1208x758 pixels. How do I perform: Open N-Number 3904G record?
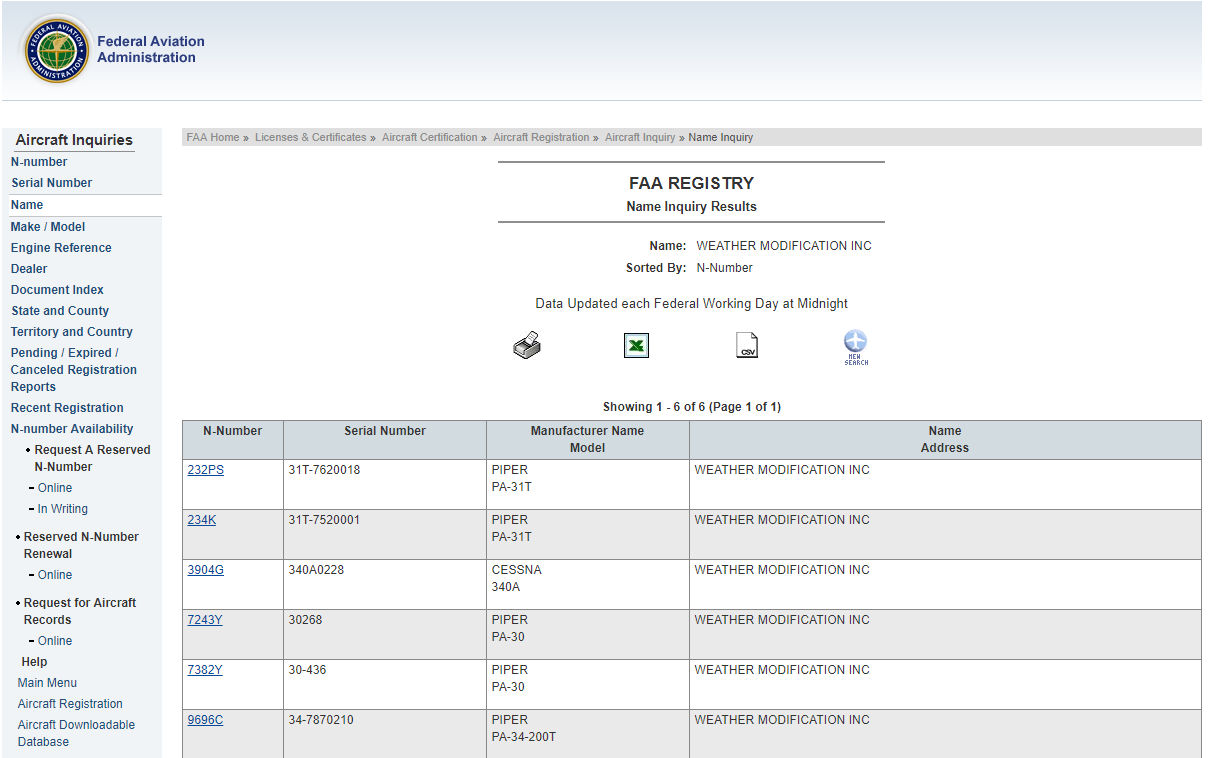tap(206, 570)
